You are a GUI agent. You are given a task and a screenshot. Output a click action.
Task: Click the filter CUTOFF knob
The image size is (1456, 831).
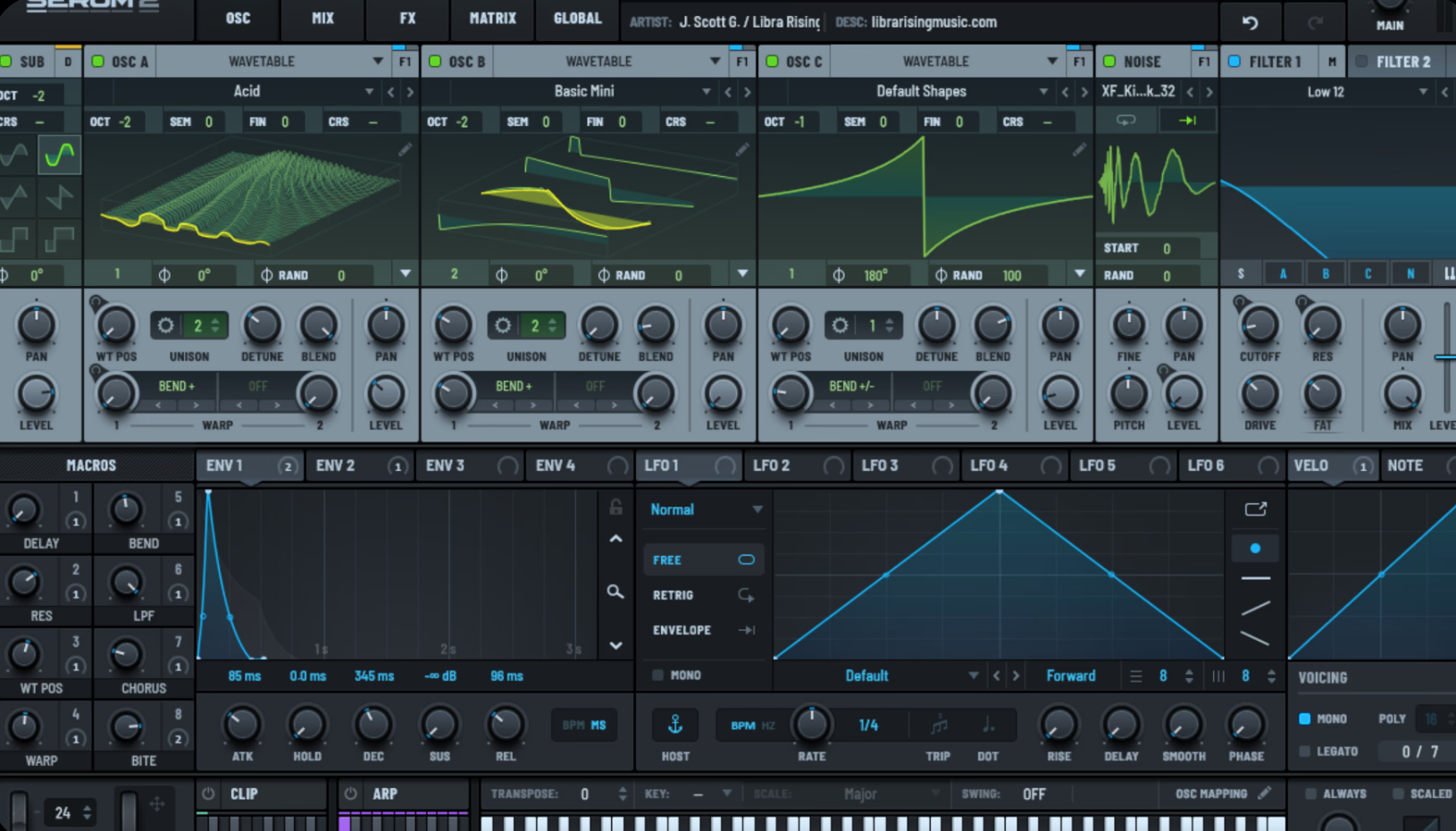tap(1259, 325)
